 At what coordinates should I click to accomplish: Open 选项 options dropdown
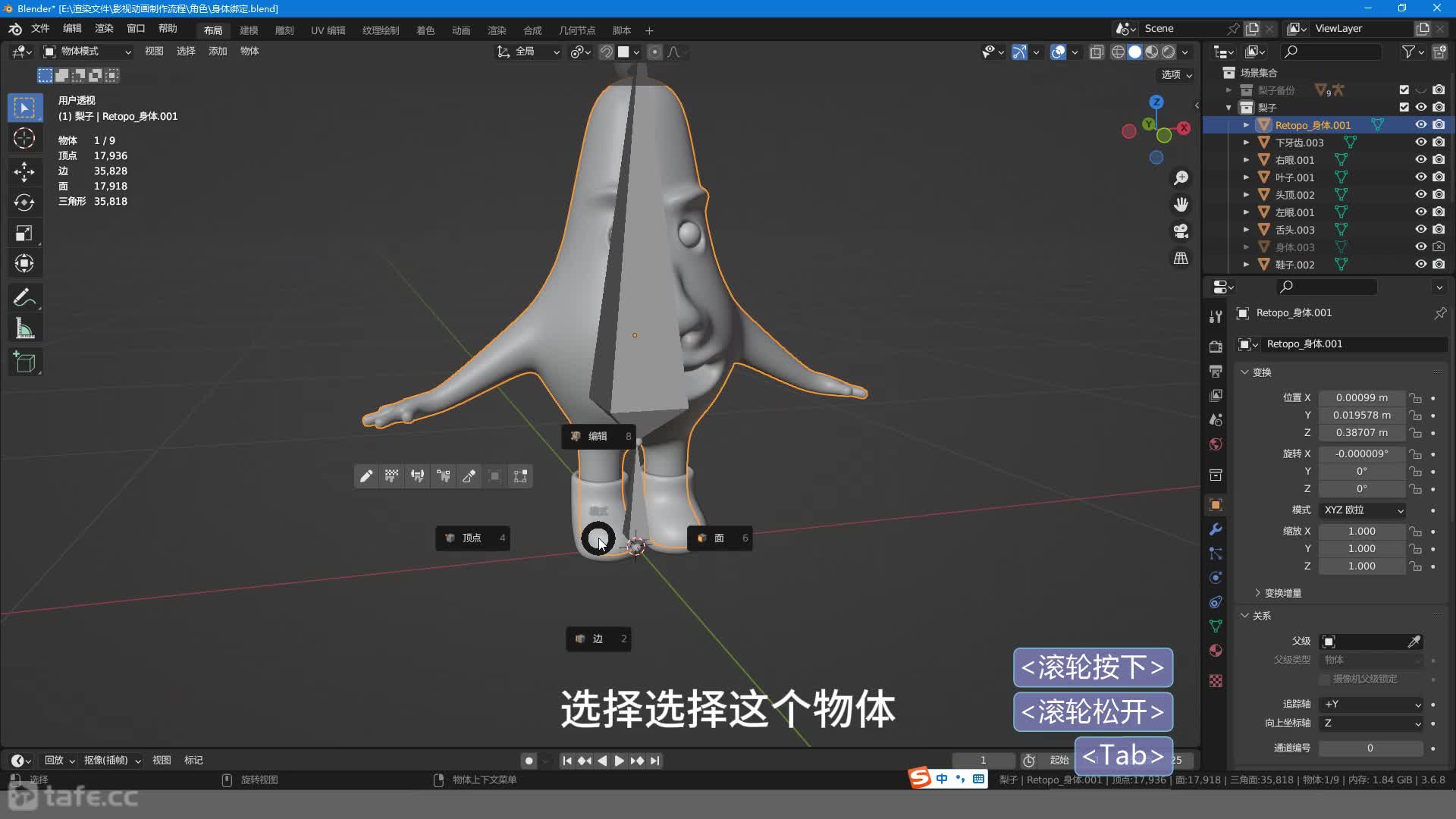(x=1177, y=74)
